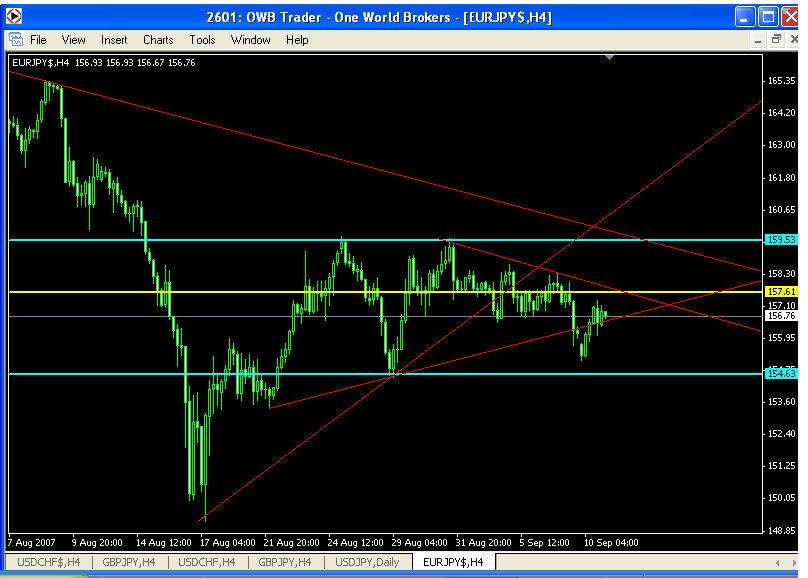The width and height of the screenshot is (808, 578).
Task: Open the File menu
Action: coord(38,40)
